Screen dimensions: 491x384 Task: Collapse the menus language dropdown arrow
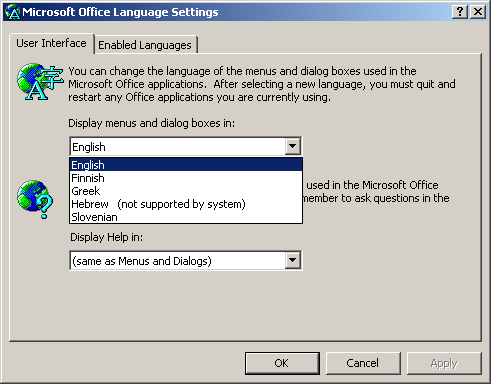tap(293, 146)
